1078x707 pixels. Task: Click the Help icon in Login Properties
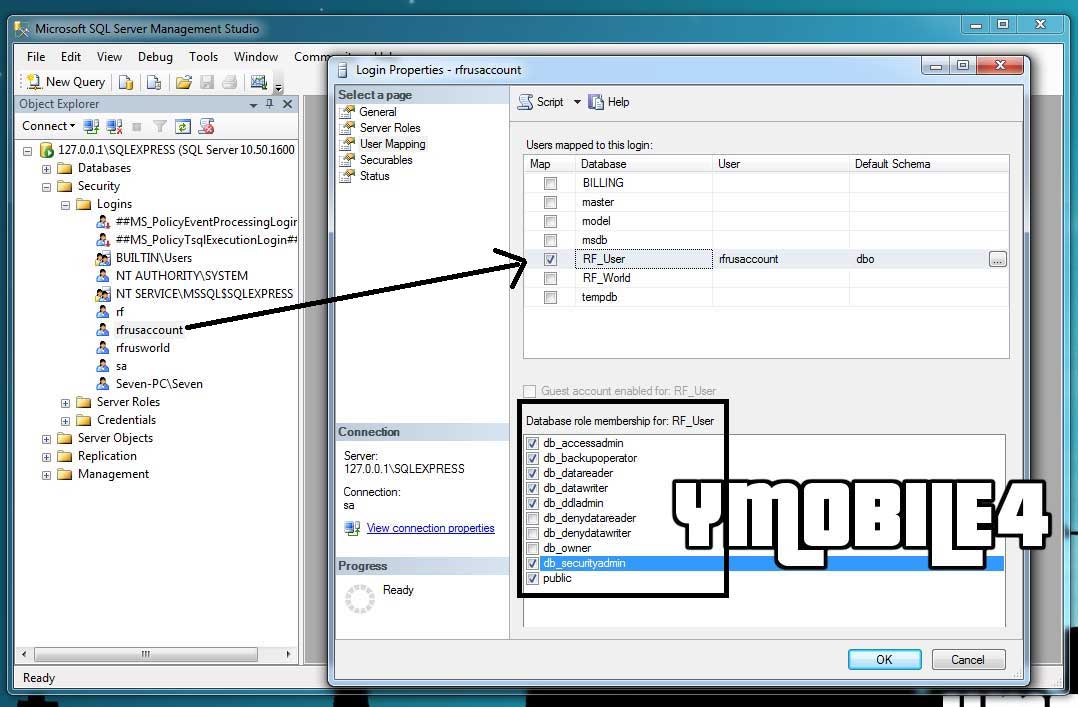click(595, 102)
